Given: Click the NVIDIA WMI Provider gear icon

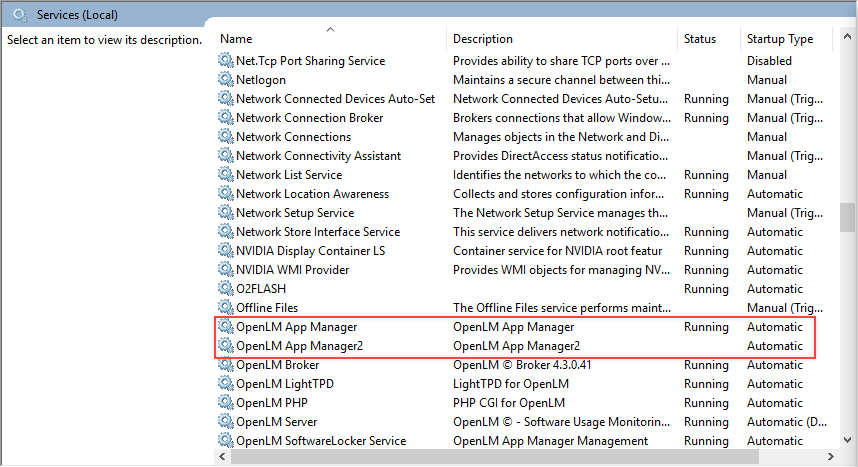Looking at the screenshot, I should (226, 270).
